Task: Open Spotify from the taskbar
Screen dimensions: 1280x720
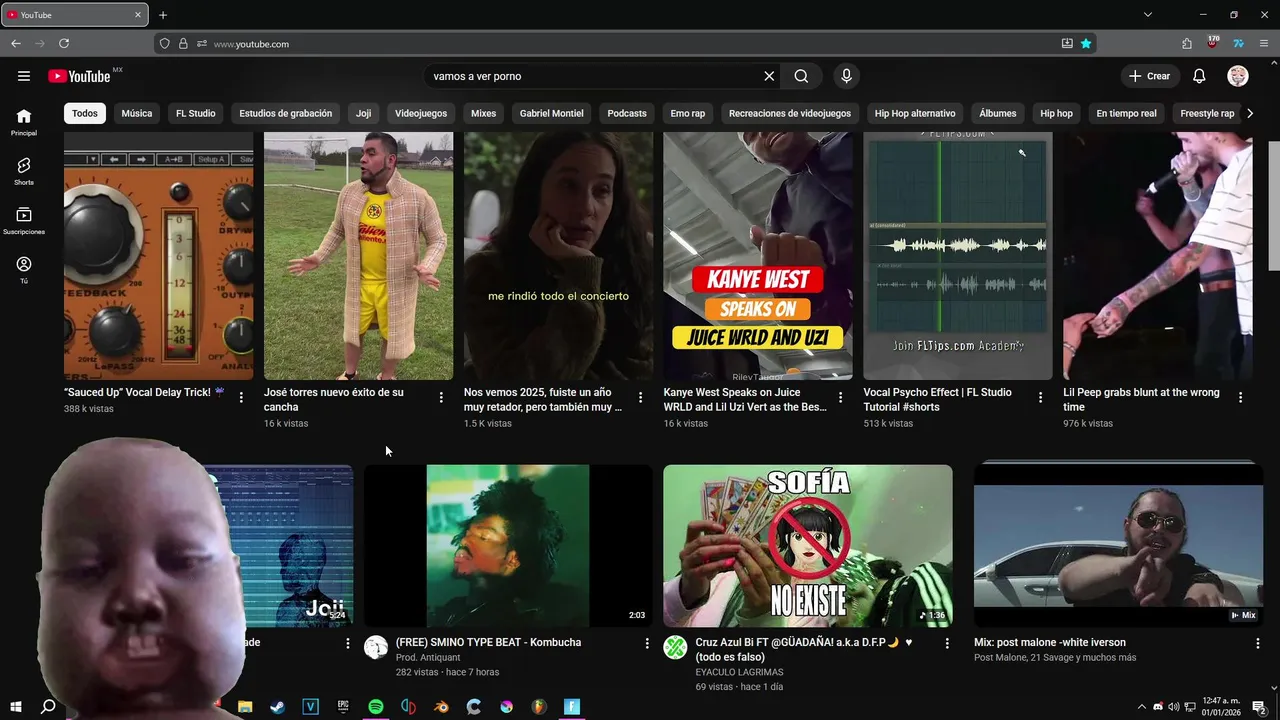Action: click(376, 707)
